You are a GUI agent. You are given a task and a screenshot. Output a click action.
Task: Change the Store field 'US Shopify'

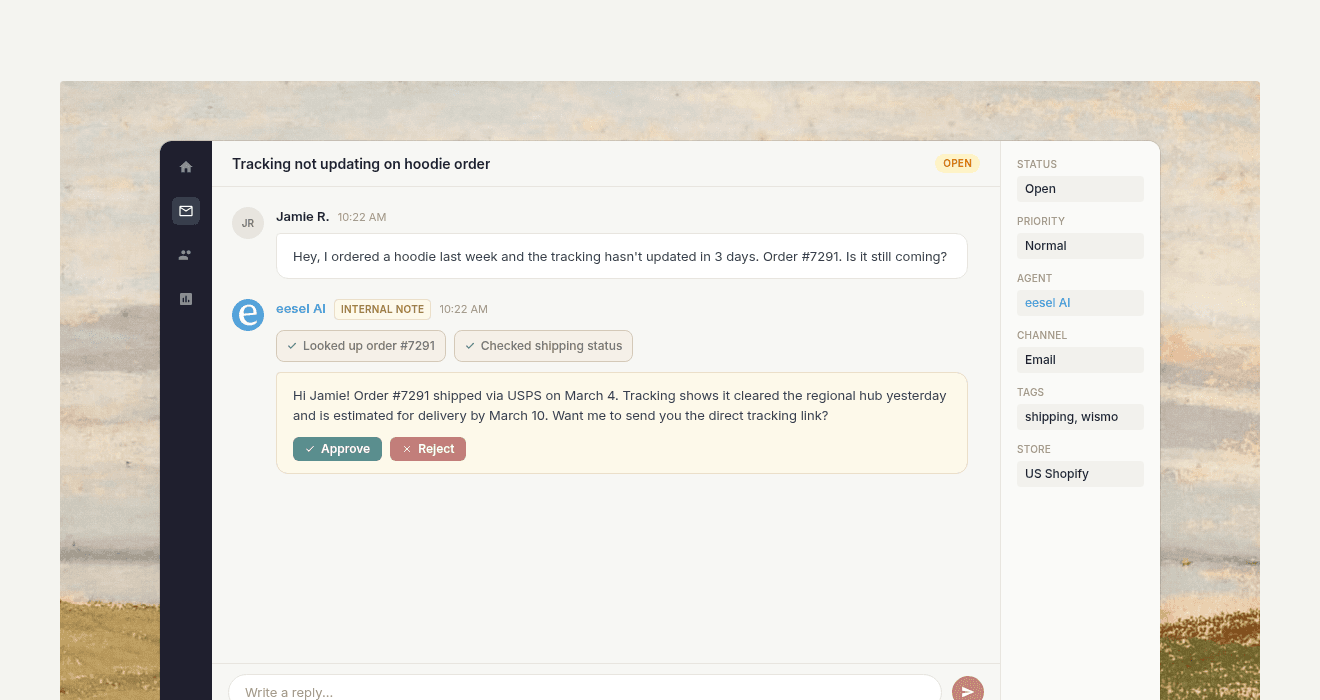pos(1080,474)
